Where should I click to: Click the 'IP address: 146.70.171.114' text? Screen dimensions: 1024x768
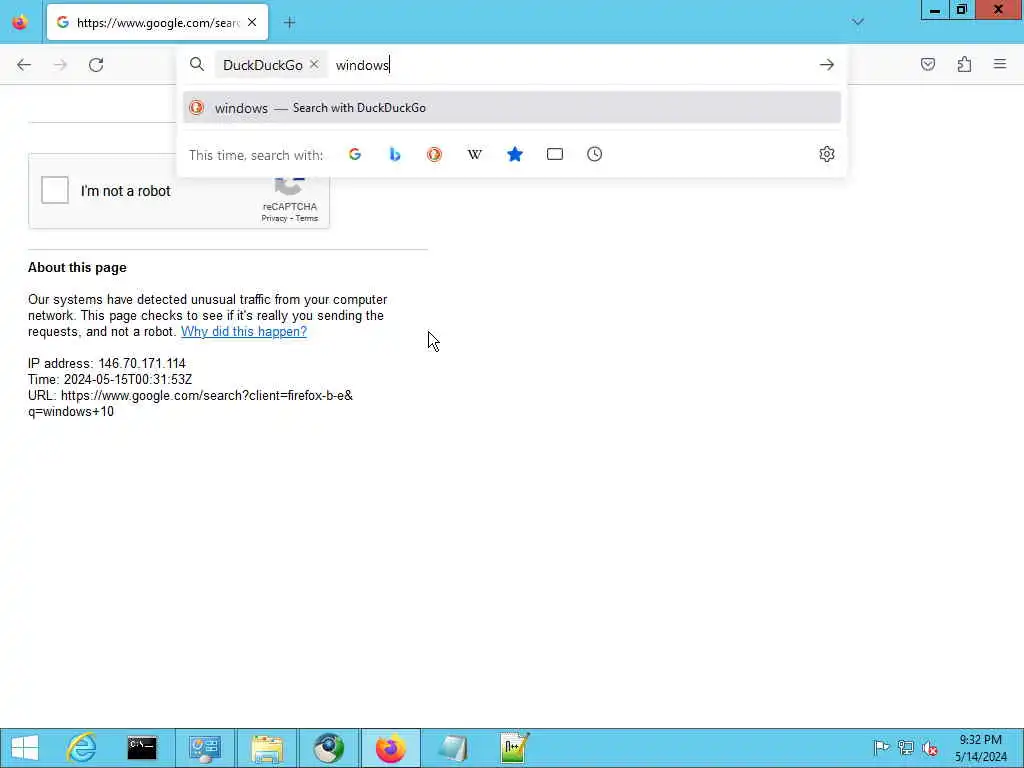click(x=106, y=363)
